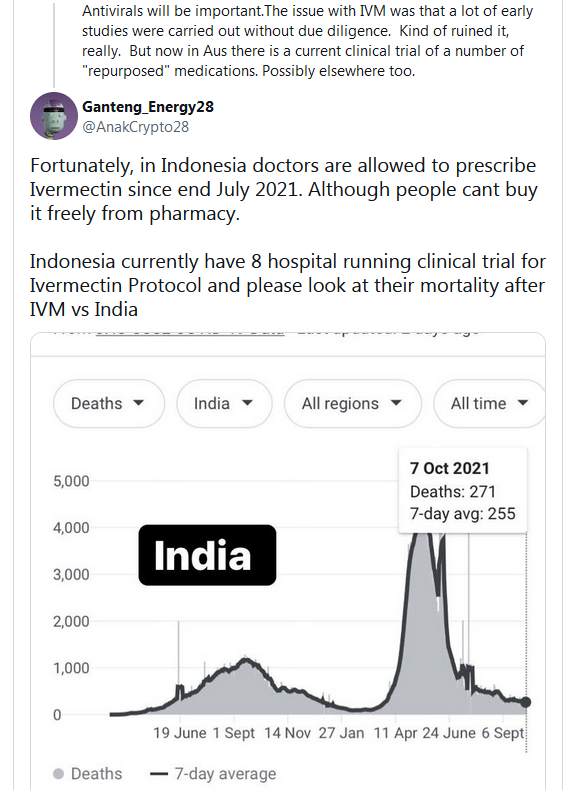Click the tall peak of deaths chart
Viewport: 586px width, 790px height.
[x=423, y=544]
